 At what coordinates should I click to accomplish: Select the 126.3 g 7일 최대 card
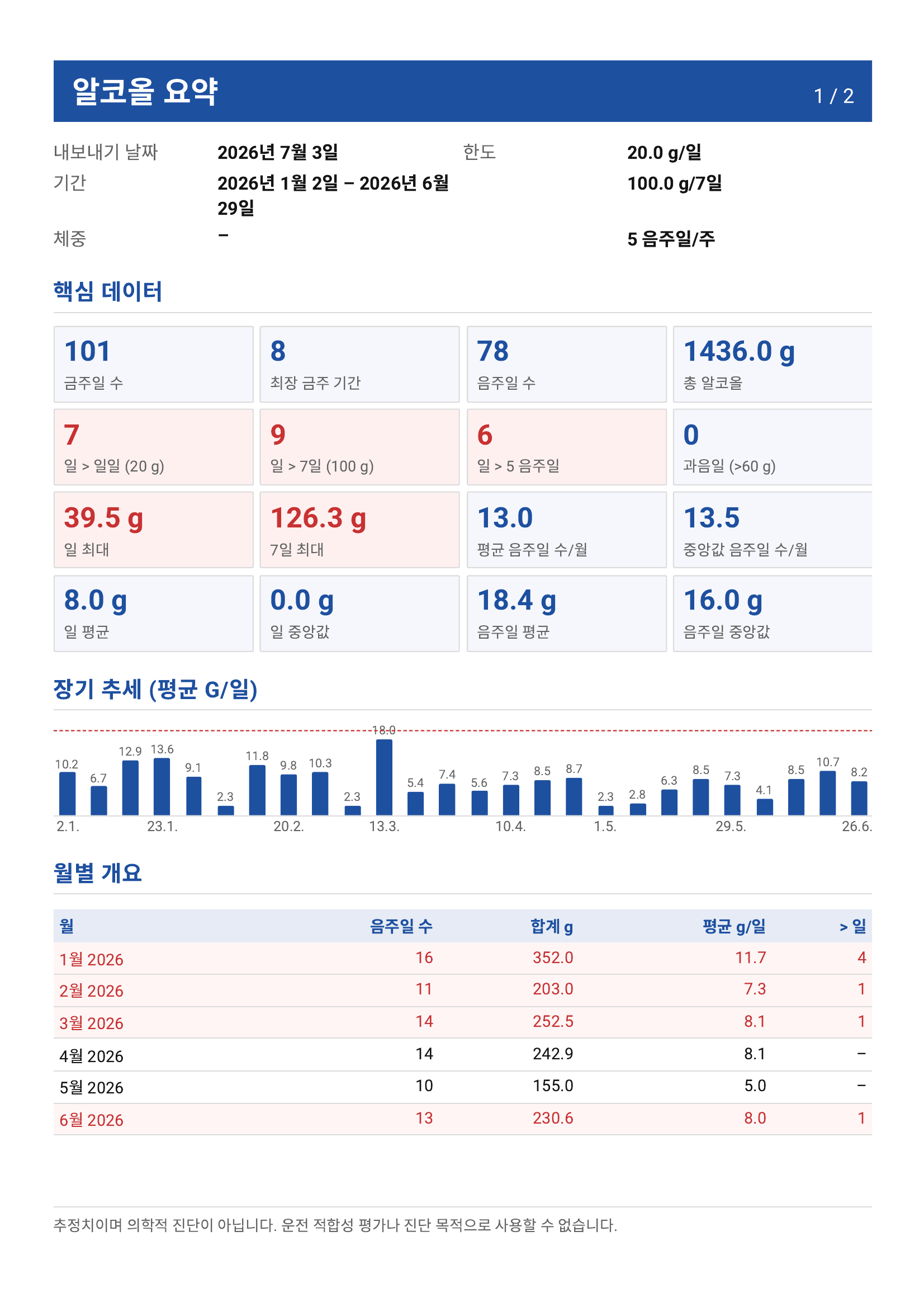click(x=359, y=530)
